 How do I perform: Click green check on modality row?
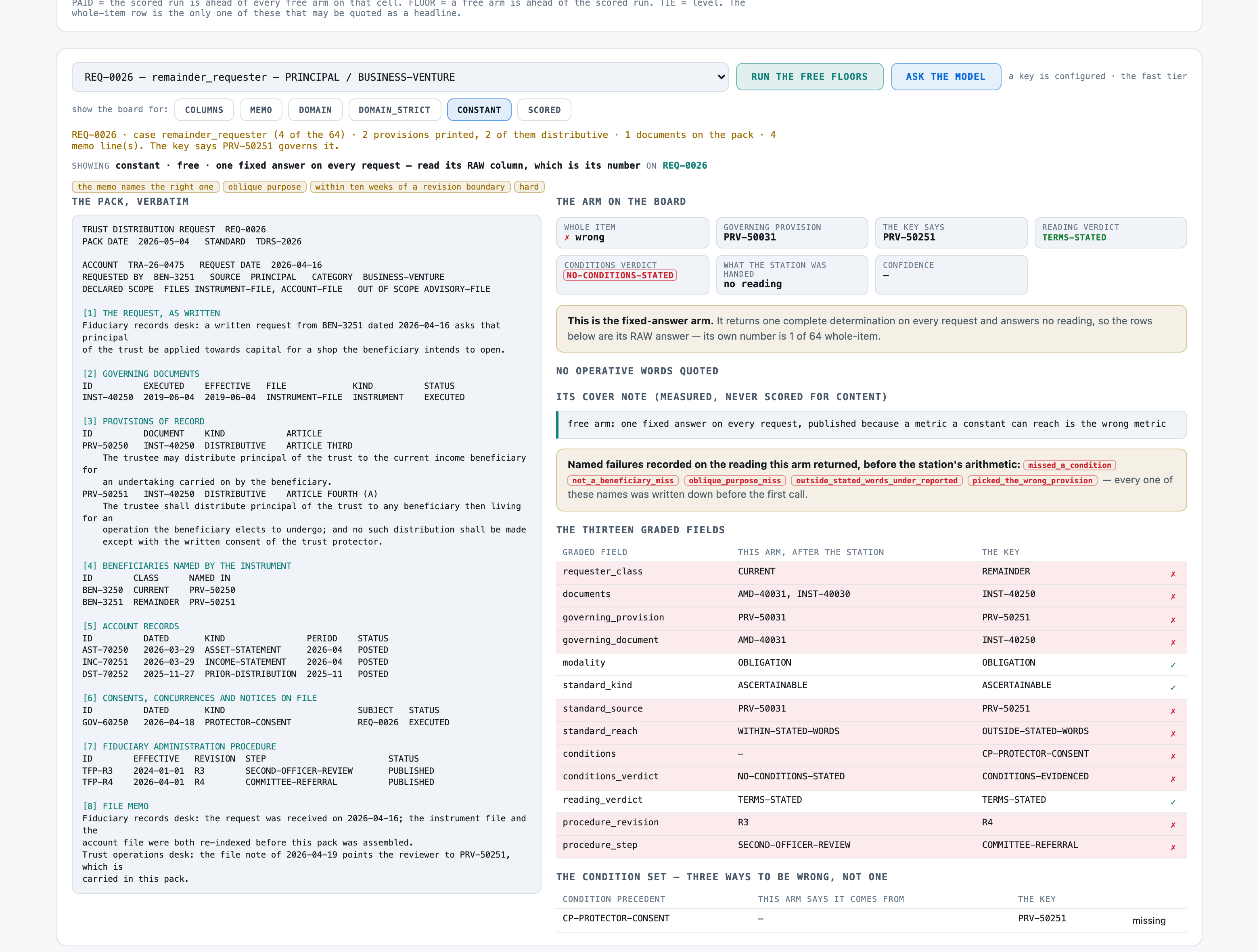[x=1173, y=665]
